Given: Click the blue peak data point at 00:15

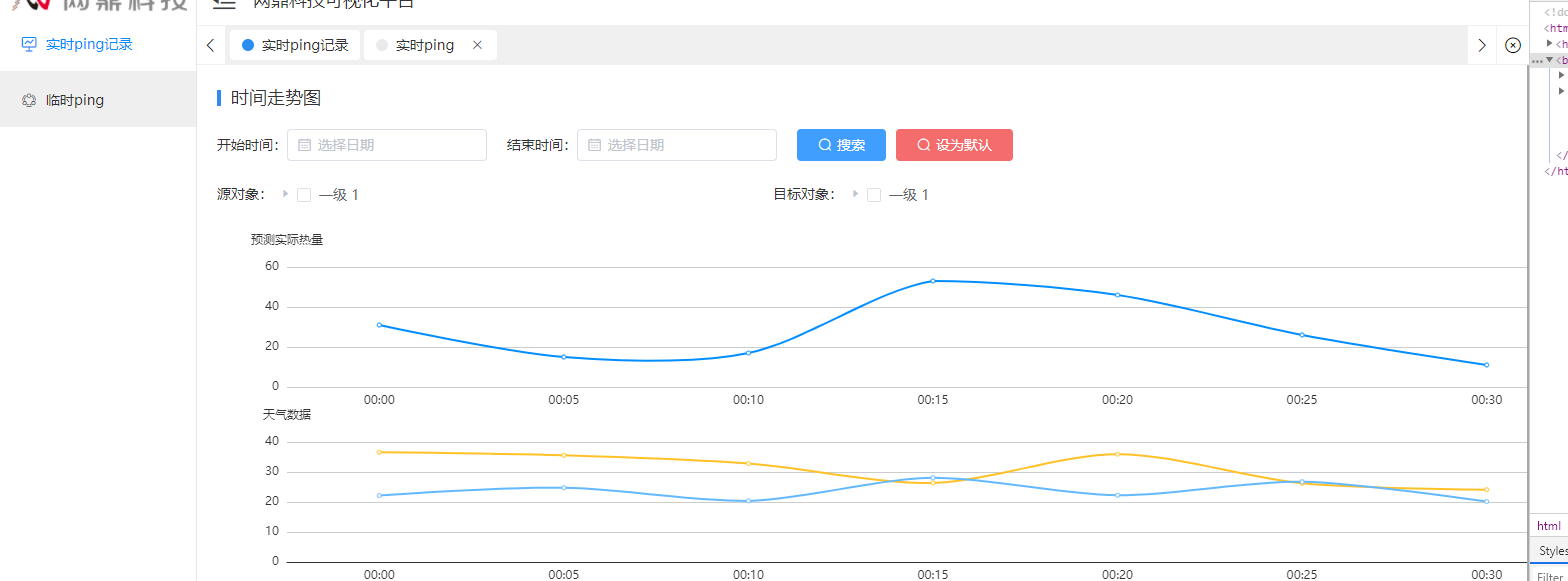Looking at the screenshot, I should [933, 281].
